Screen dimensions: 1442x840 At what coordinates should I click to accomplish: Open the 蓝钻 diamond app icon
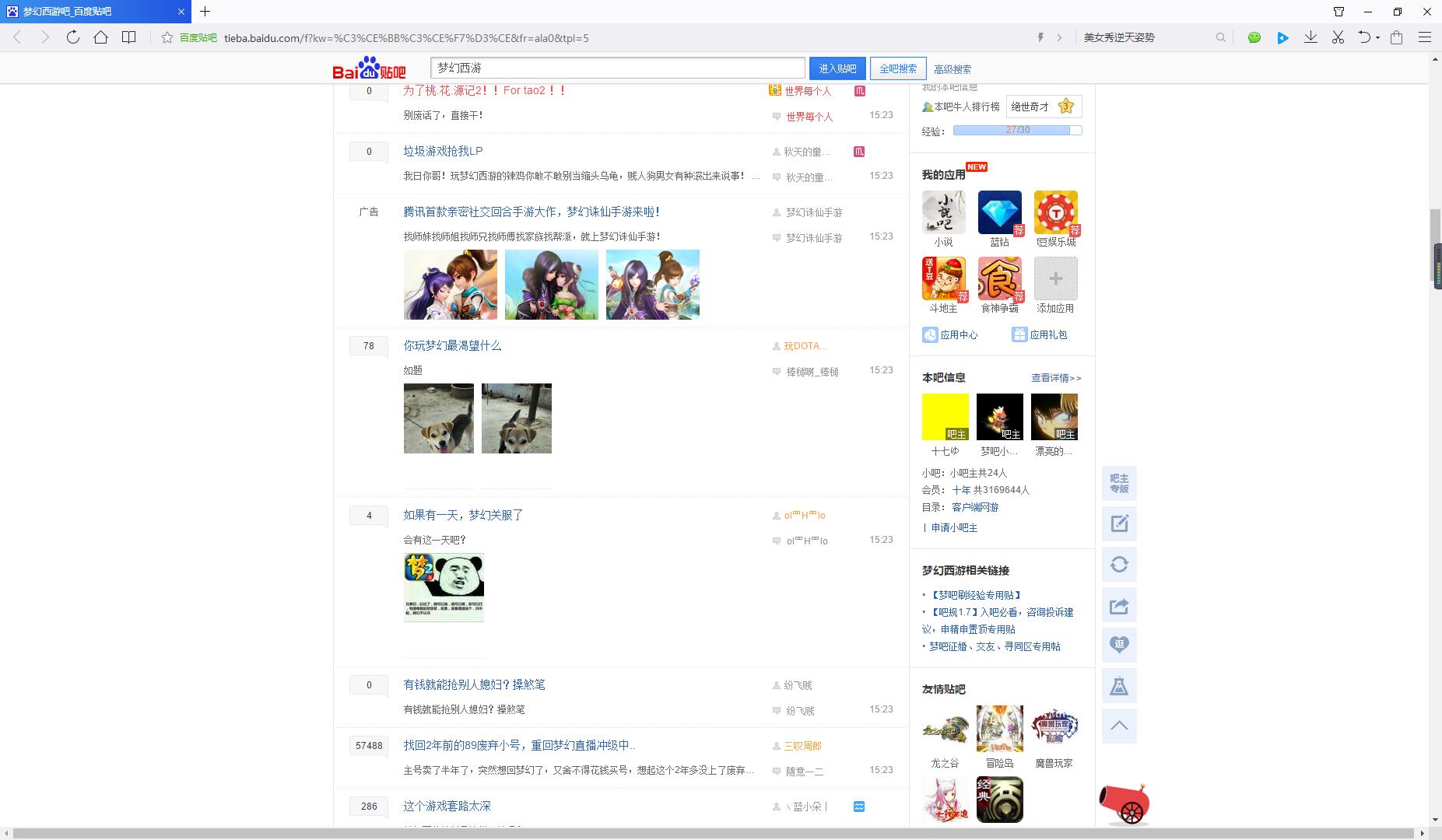point(999,212)
